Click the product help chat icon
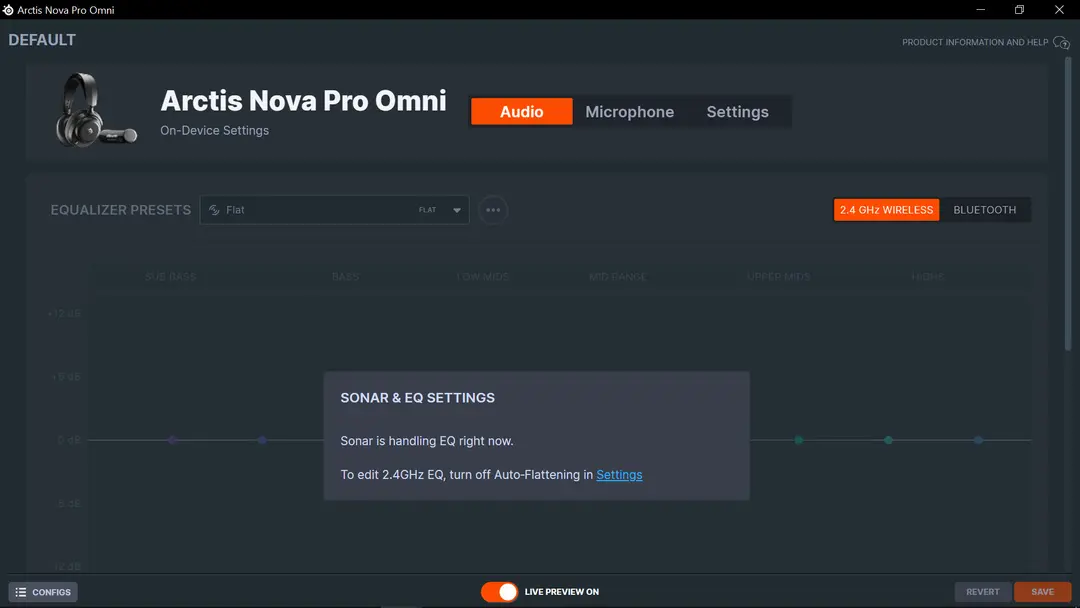The width and height of the screenshot is (1080, 608). 1061,43
